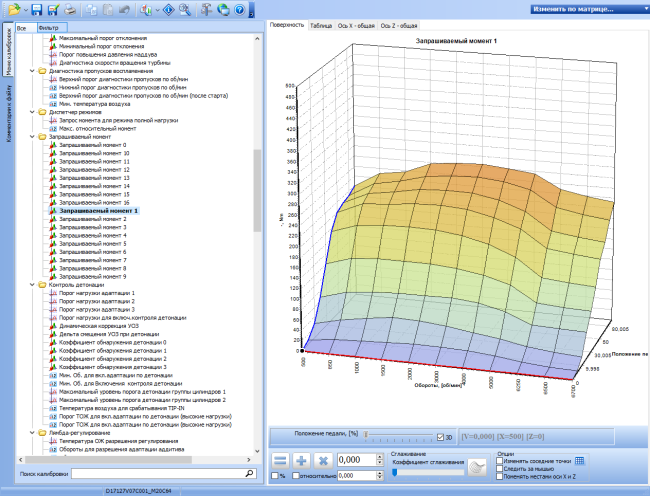650x496 pixels.
Task: Click the blue diamond info icon
Action: 169,10
